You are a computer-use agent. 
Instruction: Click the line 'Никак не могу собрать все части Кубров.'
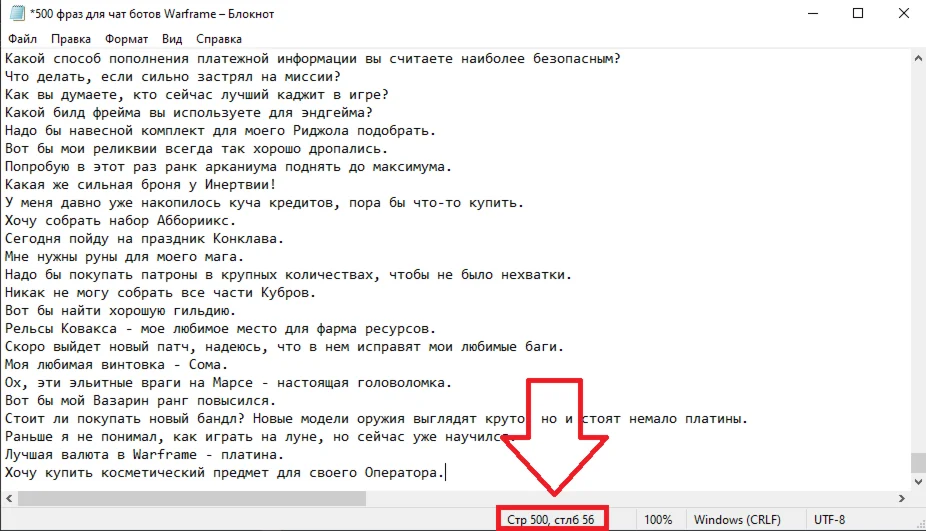pyautogui.click(x=161, y=293)
